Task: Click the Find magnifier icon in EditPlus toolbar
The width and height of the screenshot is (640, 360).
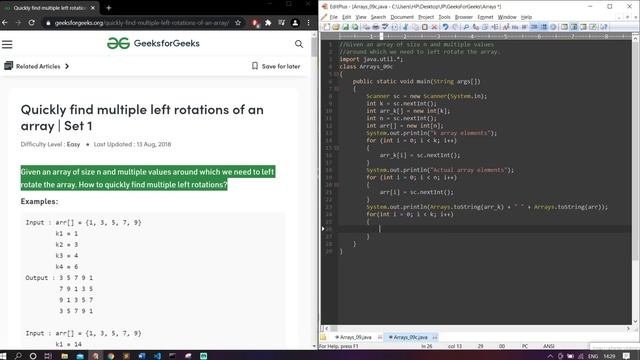Action: 466,27
